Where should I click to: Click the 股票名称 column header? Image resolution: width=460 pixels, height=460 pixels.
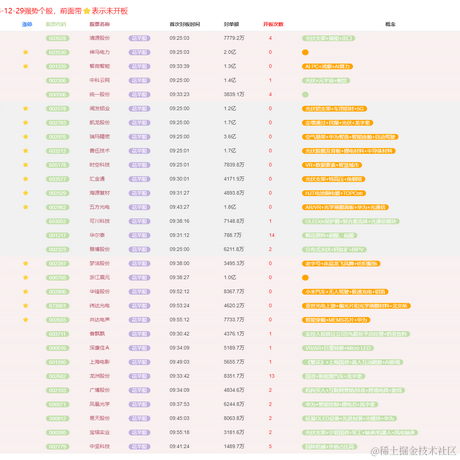[100, 24]
